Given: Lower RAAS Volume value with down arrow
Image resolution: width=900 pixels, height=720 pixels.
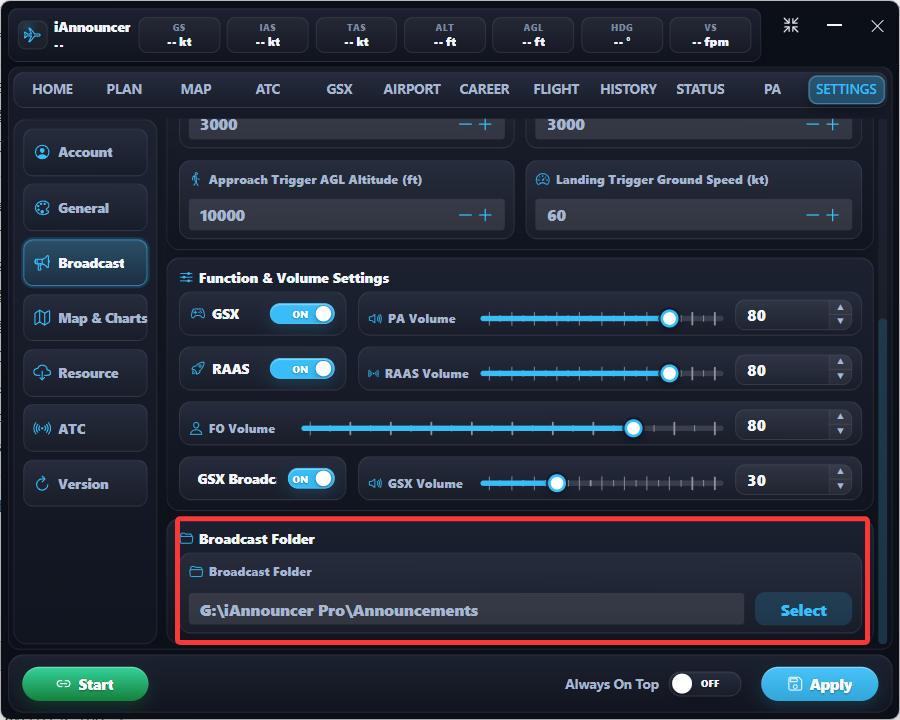Looking at the screenshot, I should click(840, 377).
